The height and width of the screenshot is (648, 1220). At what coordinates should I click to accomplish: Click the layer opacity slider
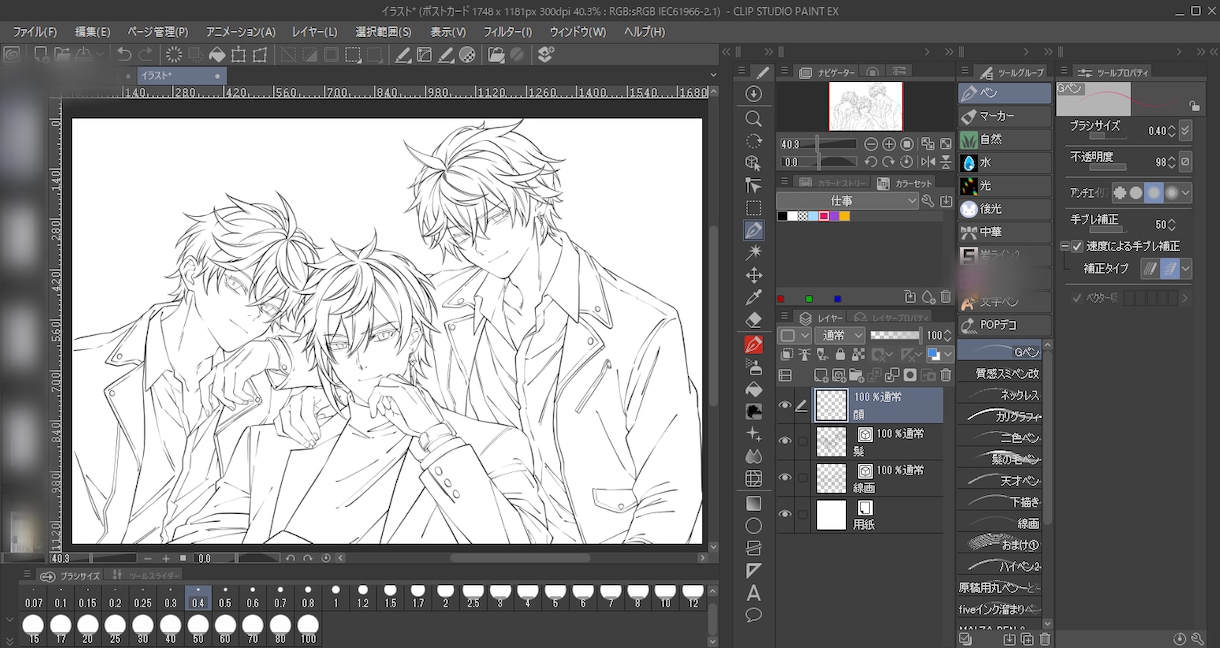pyautogui.click(x=895, y=335)
